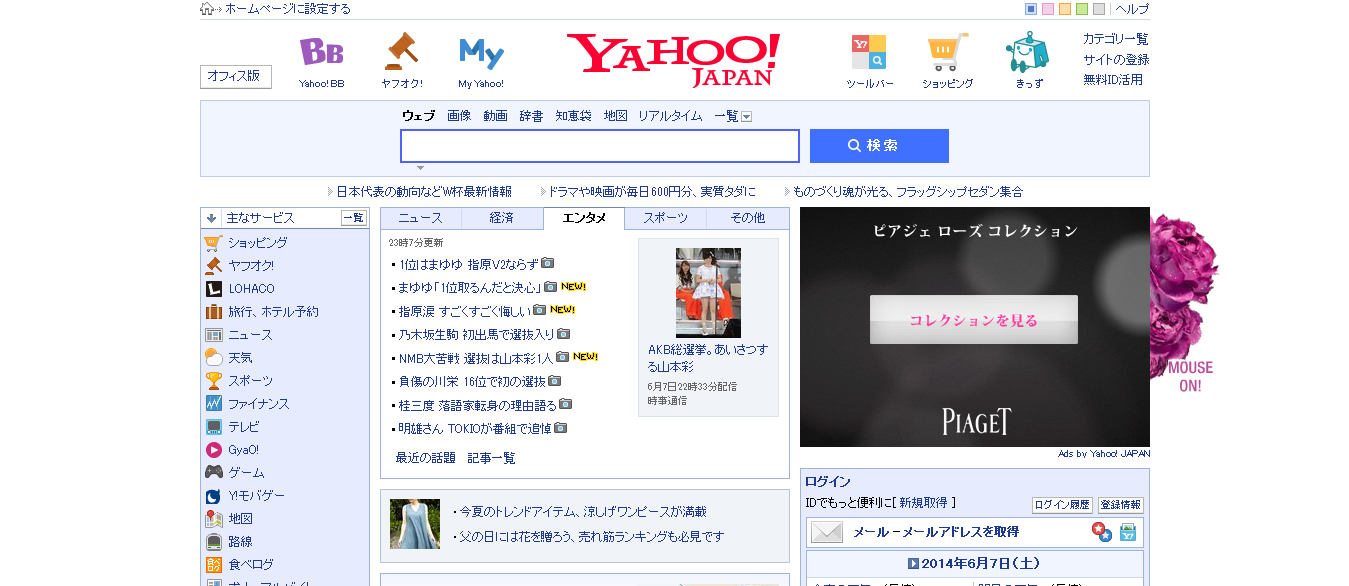This screenshot has height=586, width=1349.
Task: Click the 登録情報 button
Action: click(x=1121, y=505)
